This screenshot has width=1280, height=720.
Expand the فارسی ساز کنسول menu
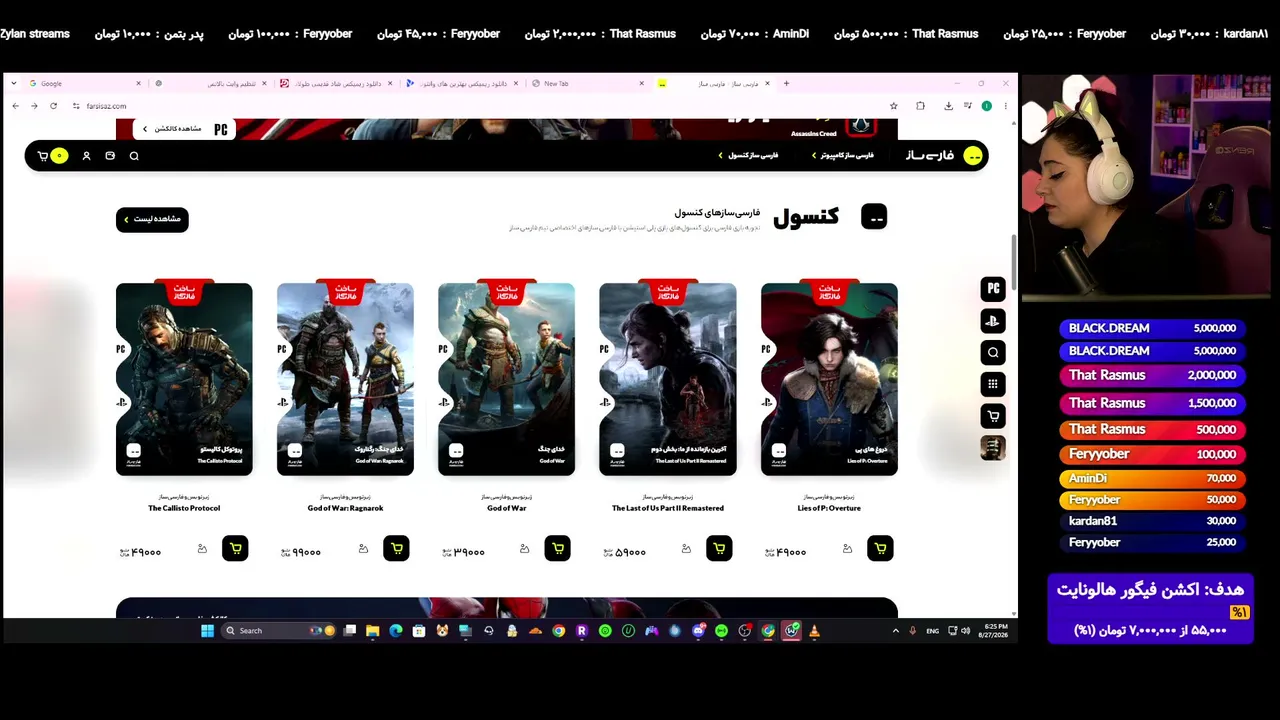pyautogui.click(x=748, y=155)
